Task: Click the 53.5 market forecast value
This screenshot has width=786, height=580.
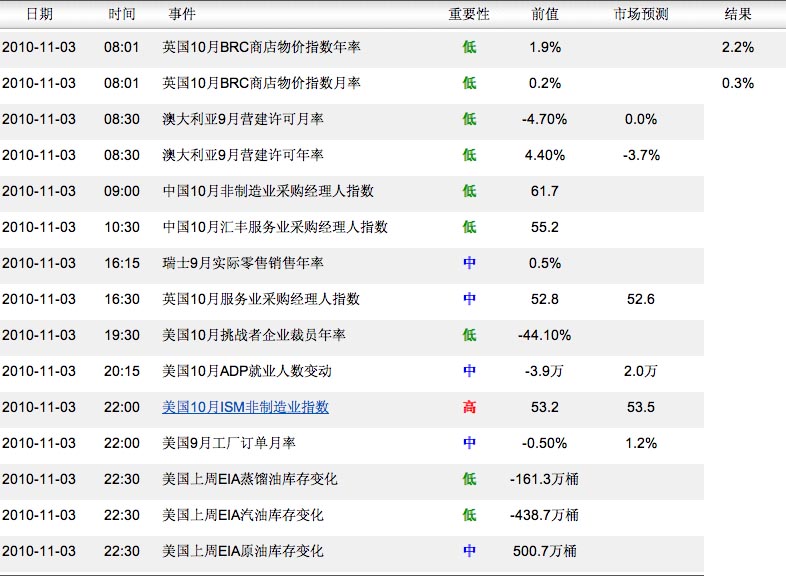Action: click(640, 407)
